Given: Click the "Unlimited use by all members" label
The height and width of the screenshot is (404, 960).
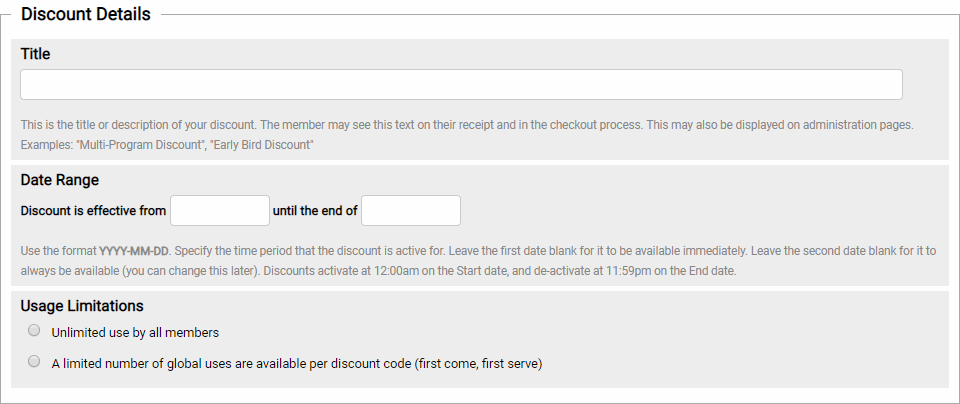Looking at the screenshot, I should tap(135, 333).
